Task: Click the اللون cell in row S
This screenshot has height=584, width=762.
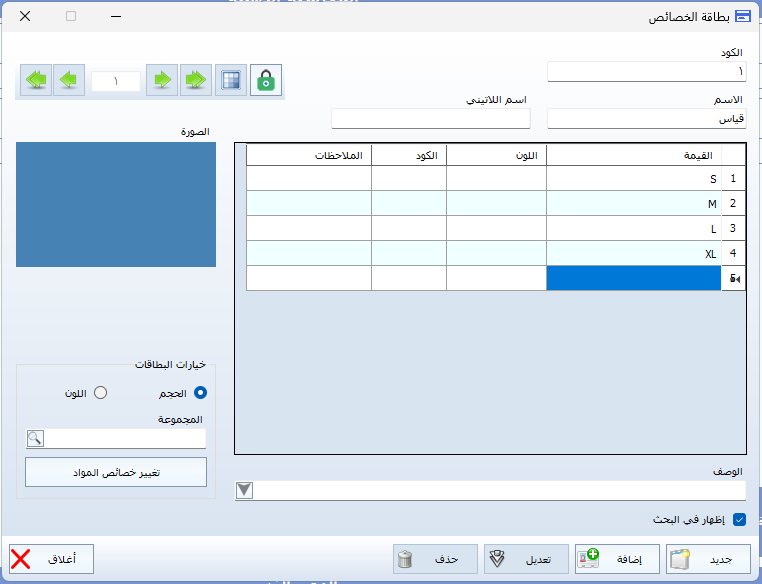Action: coord(497,178)
